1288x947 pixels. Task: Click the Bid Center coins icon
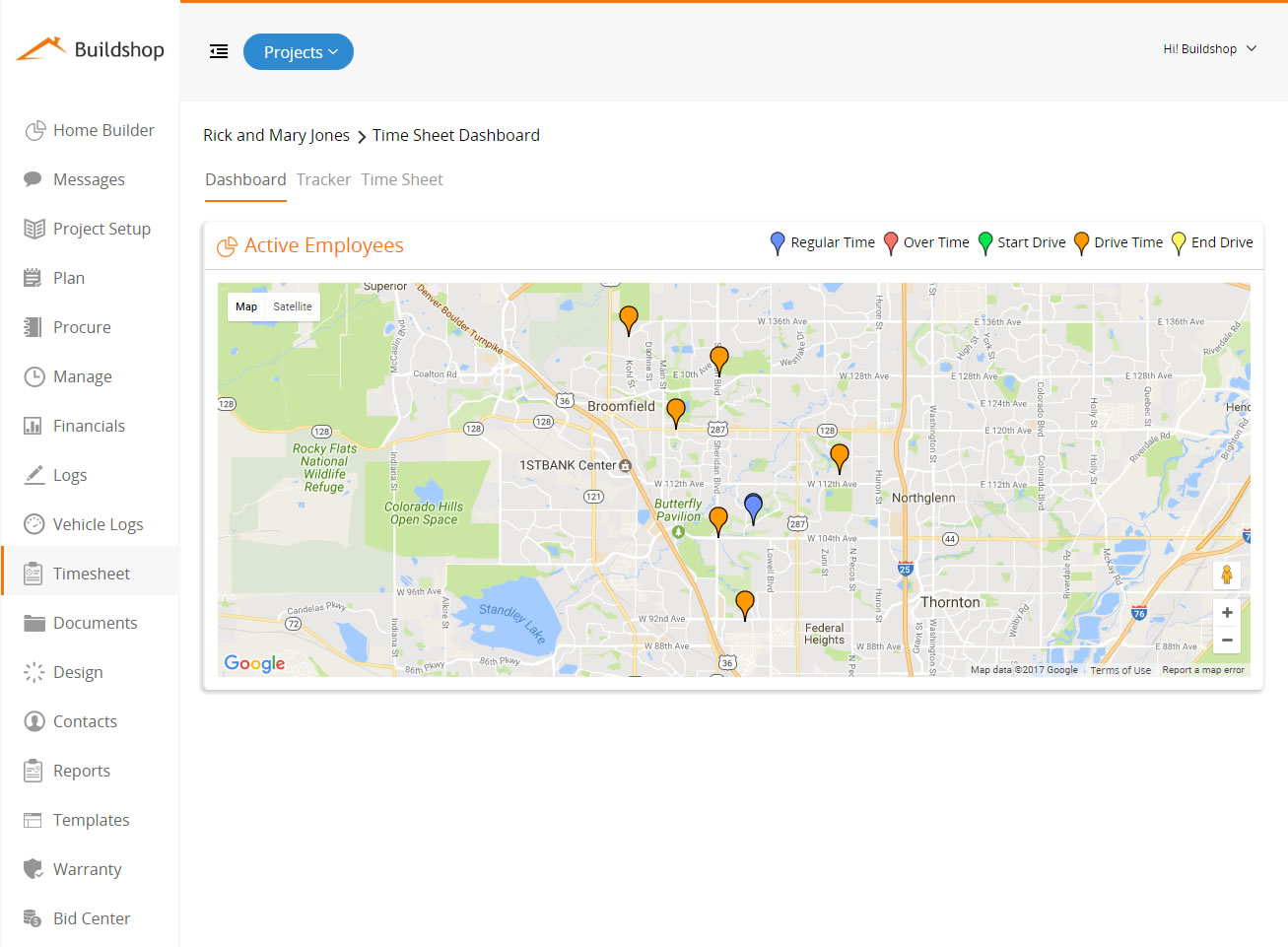point(34,918)
